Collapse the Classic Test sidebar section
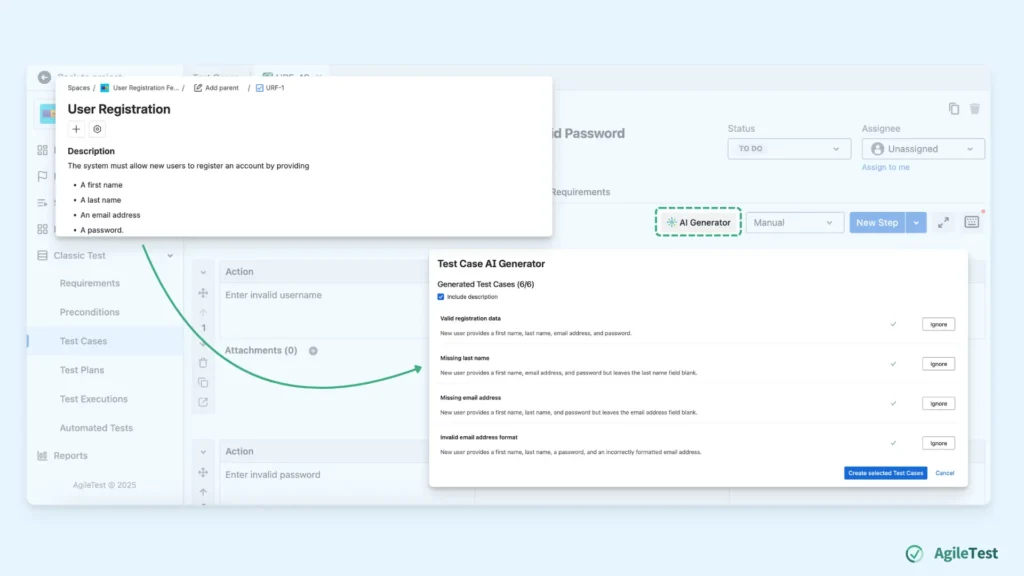 coord(170,255)
